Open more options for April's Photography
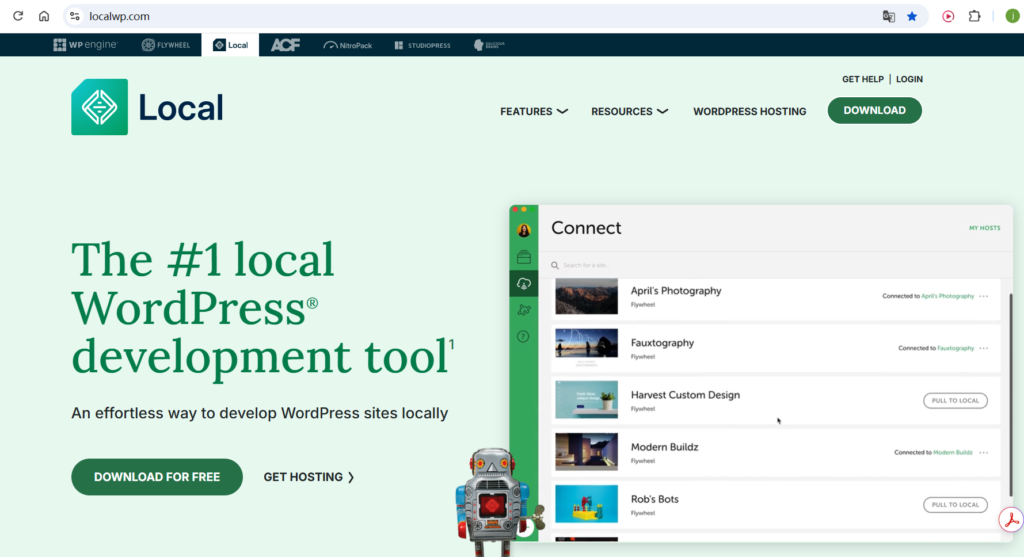 tap(984, 296)
